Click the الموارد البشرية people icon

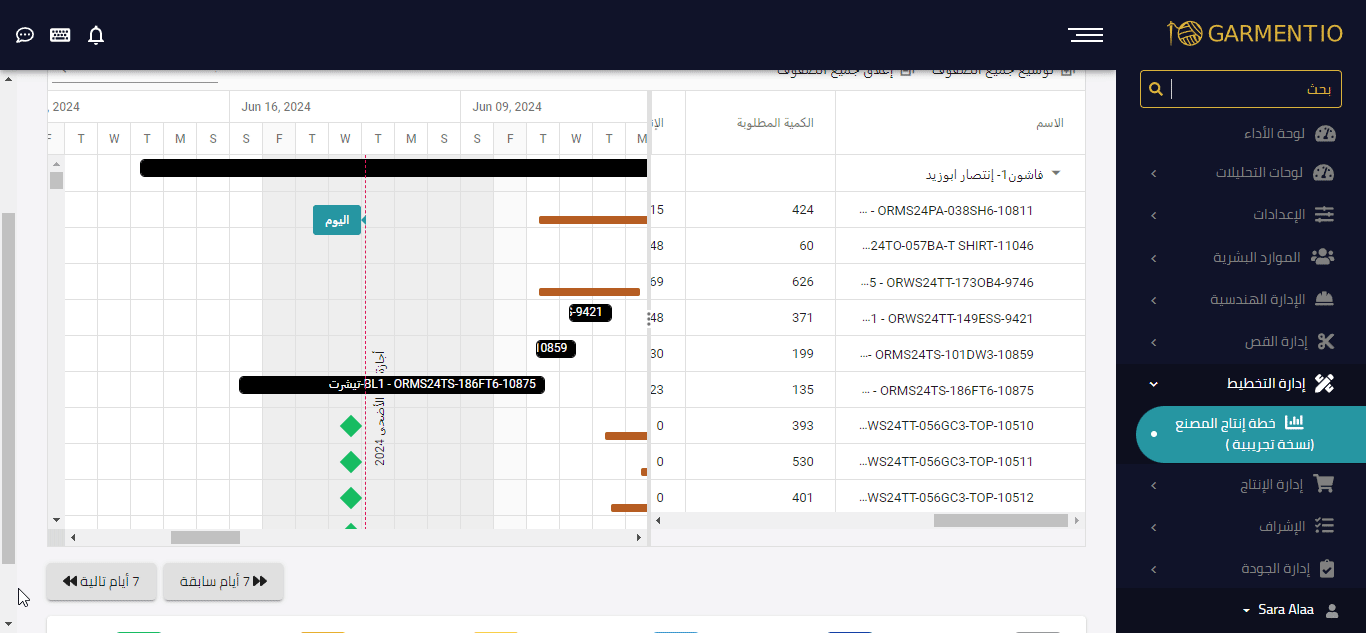1323,257
